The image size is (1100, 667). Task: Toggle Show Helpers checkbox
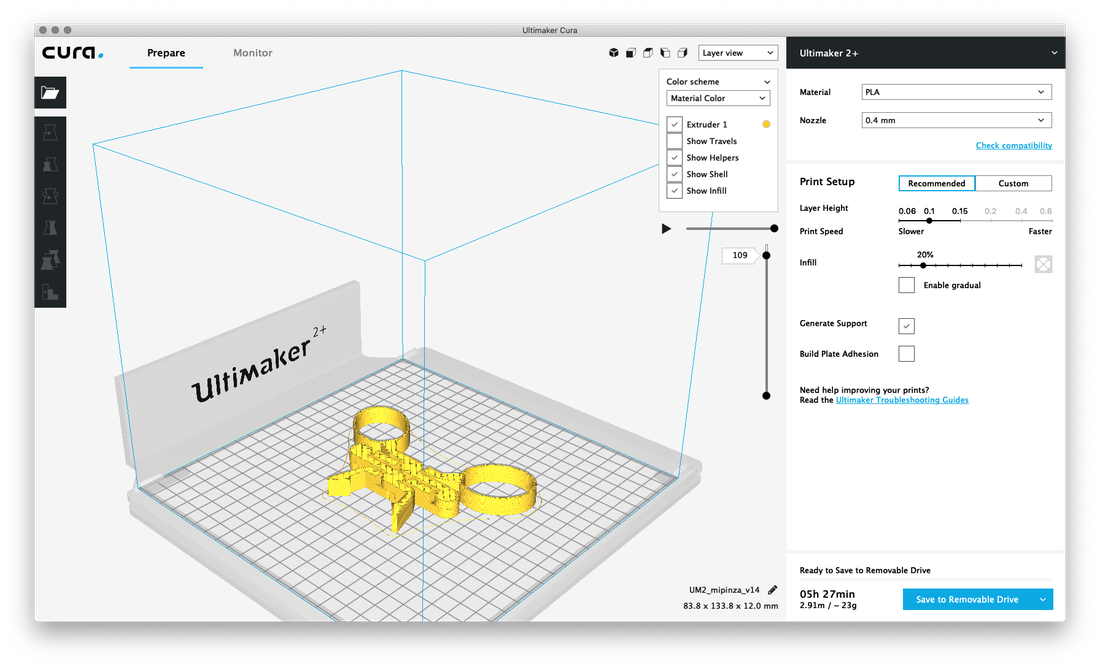coord(674,158)
